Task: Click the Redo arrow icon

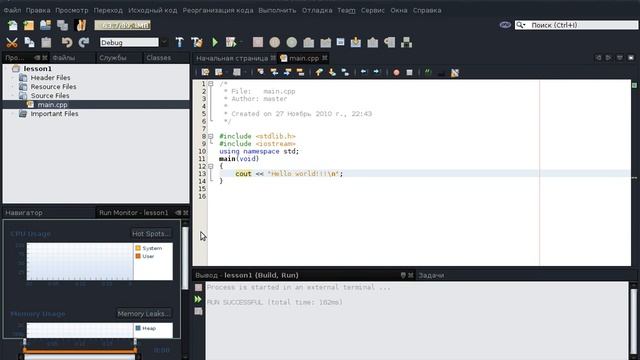Action: coord(84,42)
